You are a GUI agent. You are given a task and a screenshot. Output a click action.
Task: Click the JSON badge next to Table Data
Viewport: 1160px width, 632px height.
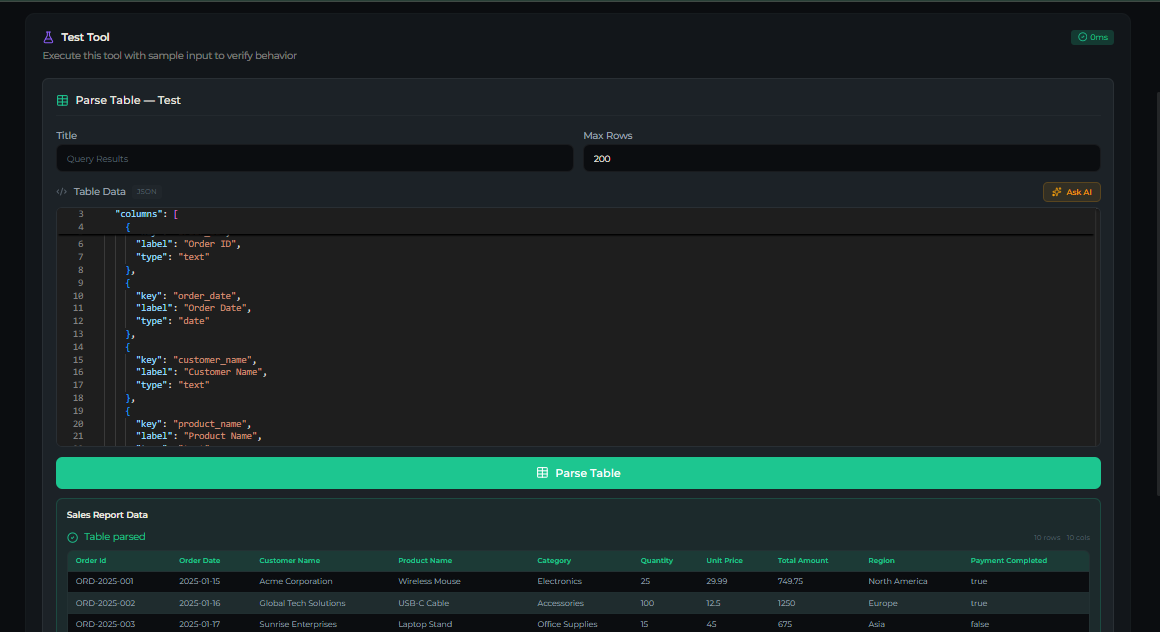[x=146, y=192]
